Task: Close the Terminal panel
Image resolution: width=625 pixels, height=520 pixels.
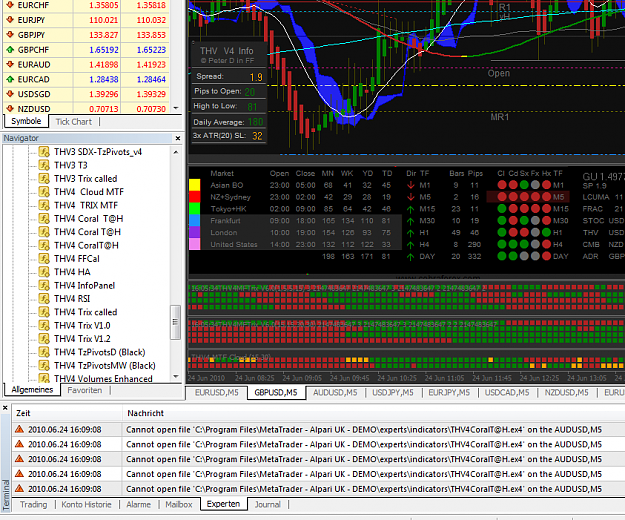Action: click(5, 408)
